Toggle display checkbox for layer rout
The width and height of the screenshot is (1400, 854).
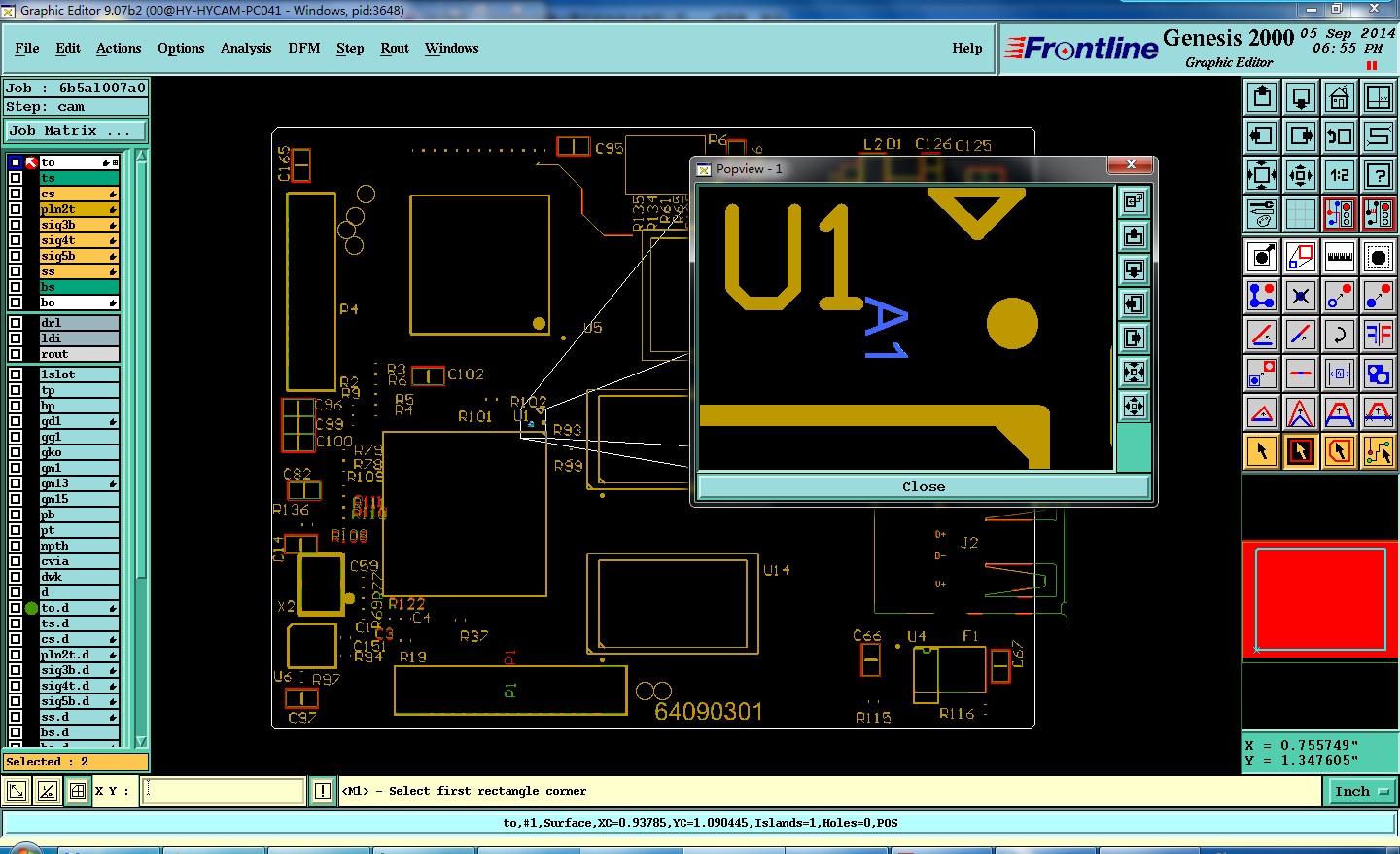click(16, 354)
